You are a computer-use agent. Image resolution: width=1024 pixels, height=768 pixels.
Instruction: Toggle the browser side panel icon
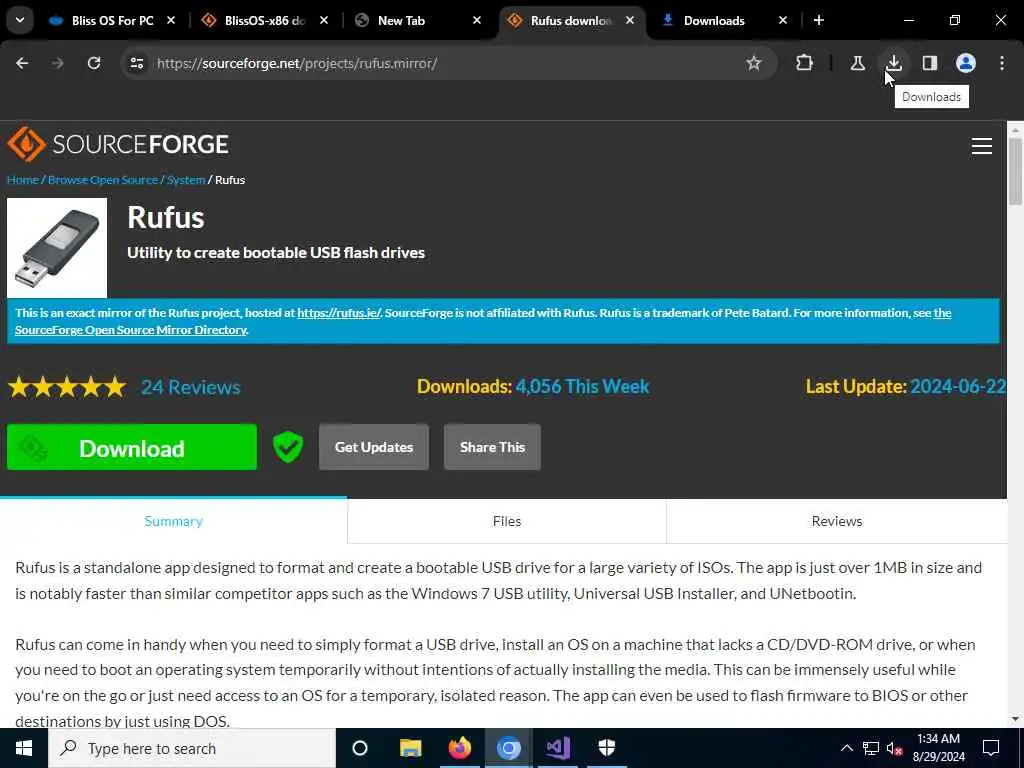coord(930,63)
